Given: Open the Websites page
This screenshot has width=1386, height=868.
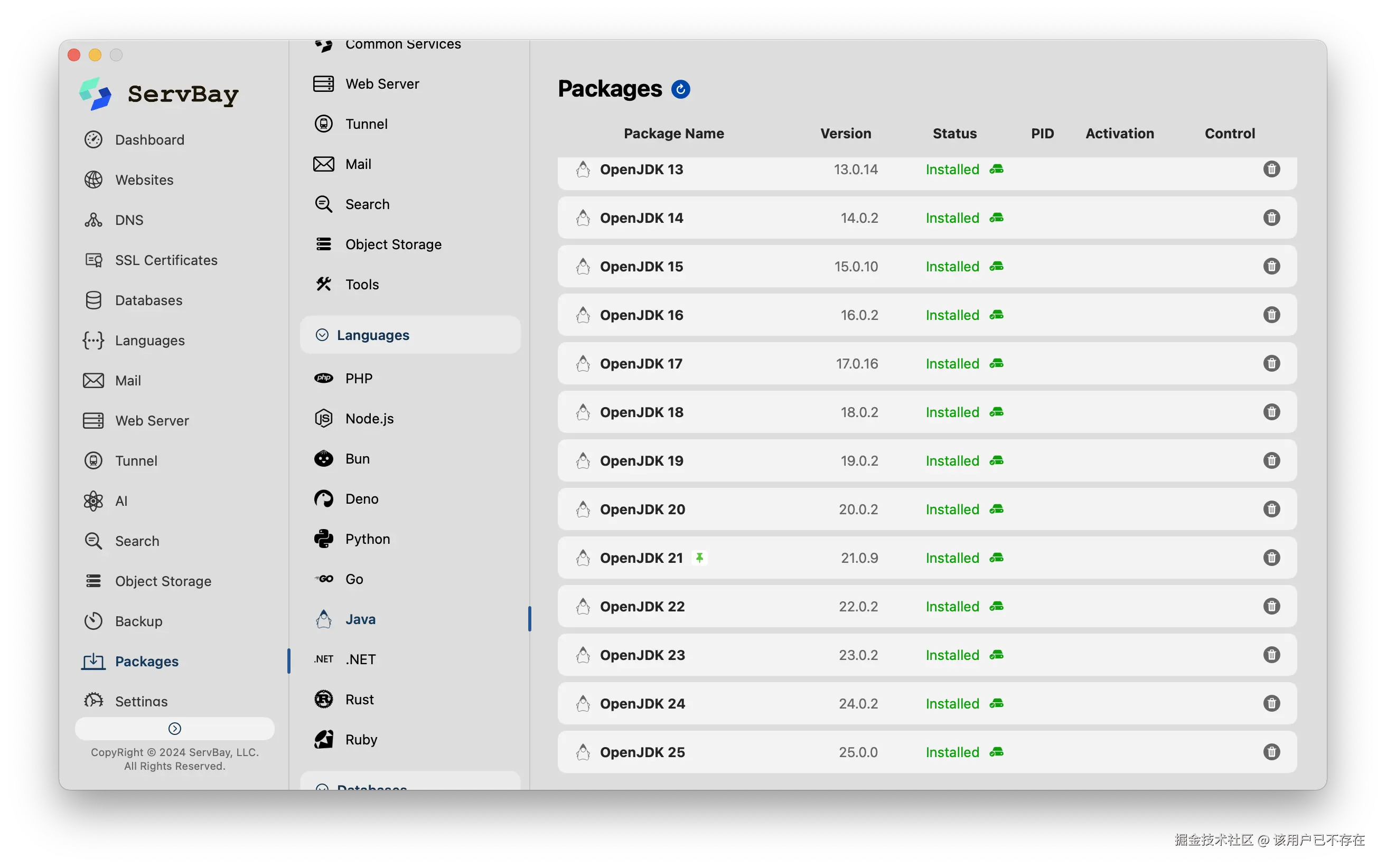Looking at the screenshot, I should pyautogui.click(x=144, y=180).
